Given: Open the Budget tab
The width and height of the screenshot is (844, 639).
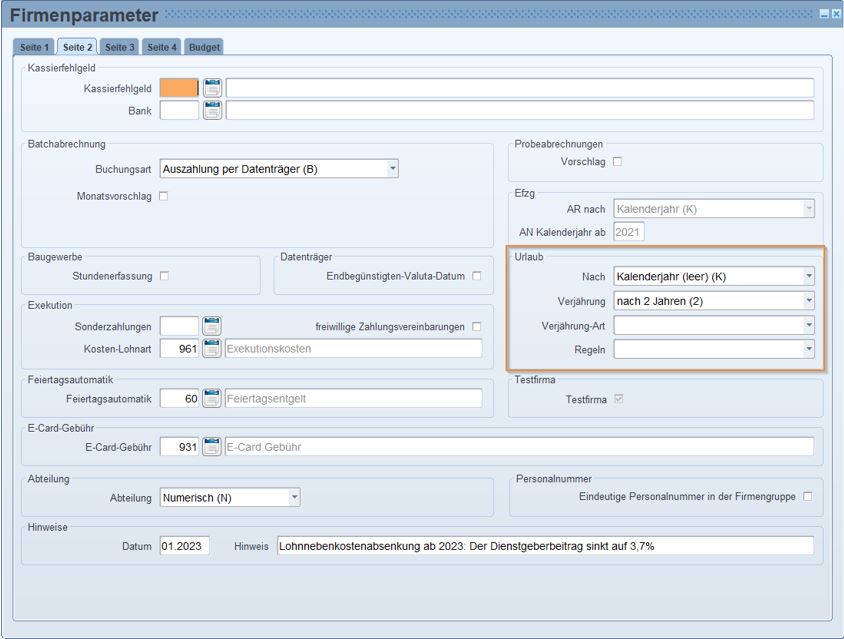Looking at the screenshot, I should [x=204, y=47].
